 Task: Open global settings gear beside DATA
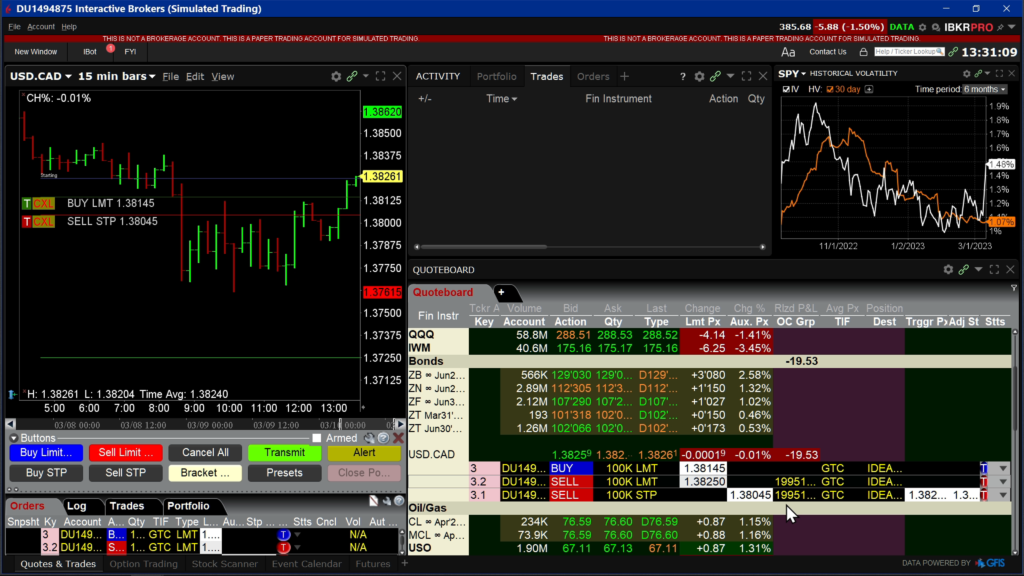pos(923,27)
